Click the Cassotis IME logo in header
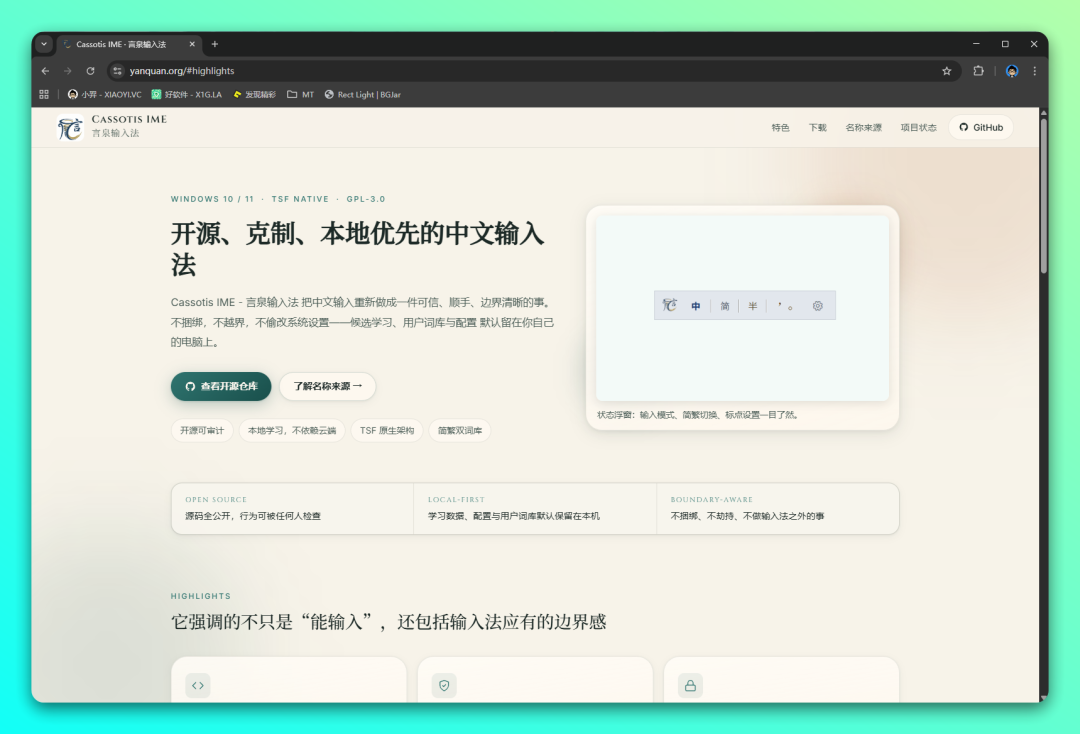The image size is (1080, 734). click(70, 127)
